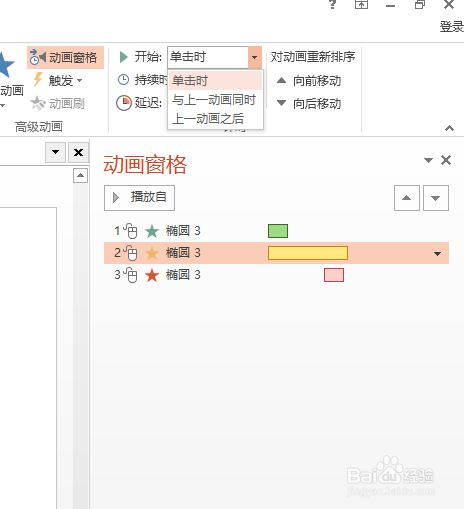Click the yellow emphasis star icon
Viewport: 464px width, 509px height.
coord(152,253)
